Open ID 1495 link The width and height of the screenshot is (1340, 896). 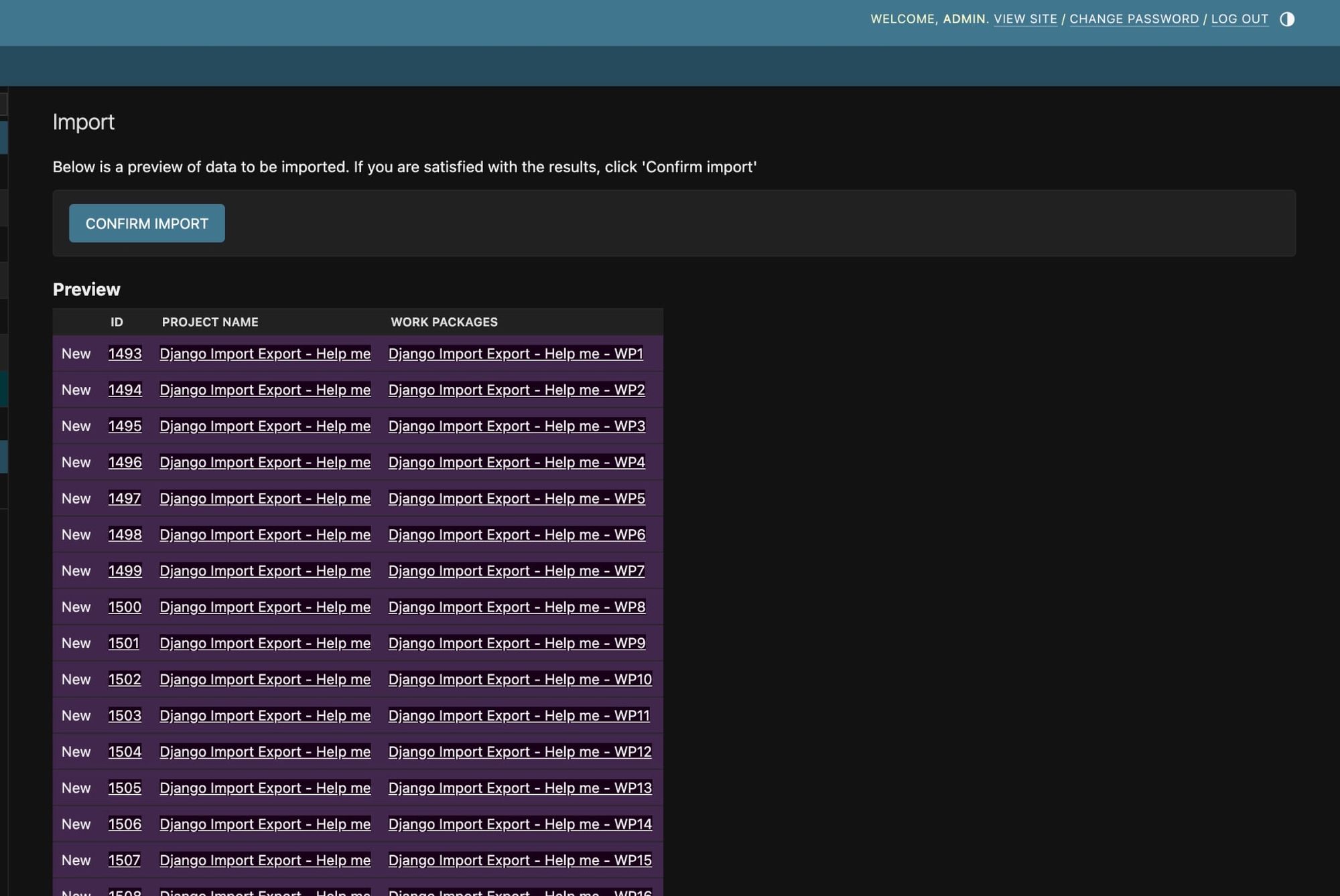point(125,426)
